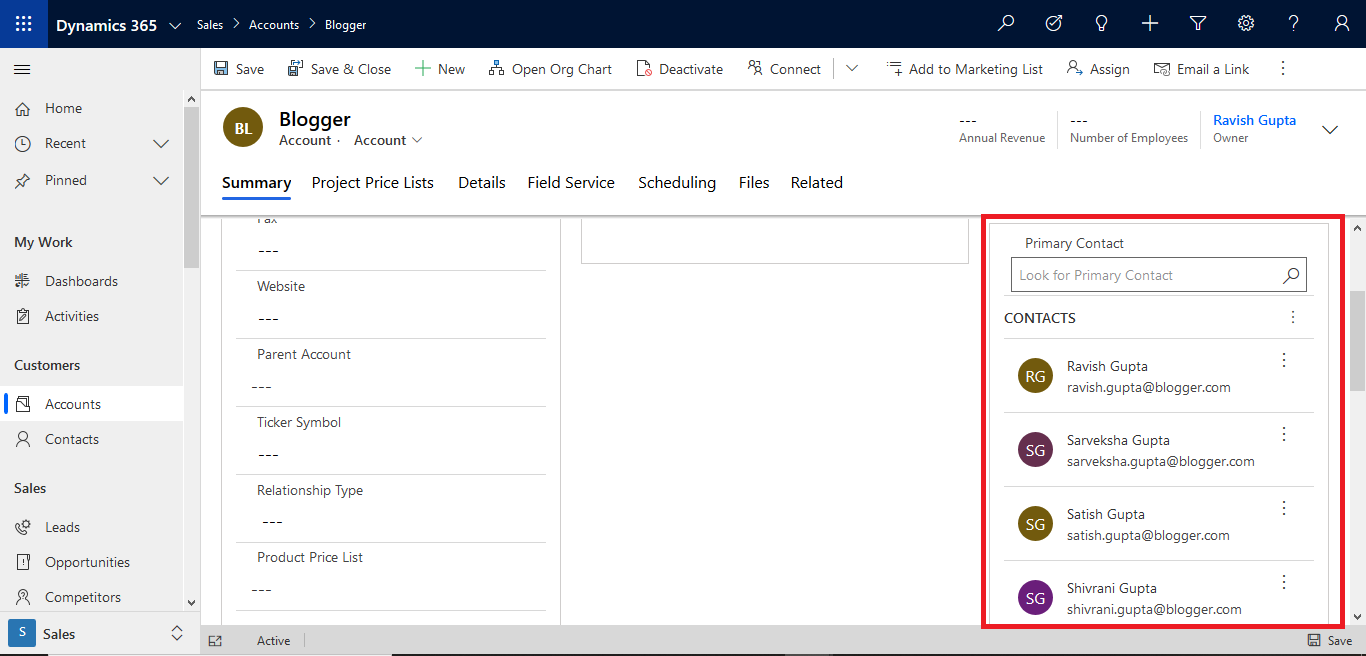Deactivate the Blogger account
1366x656 pixels.
coord(680,68)
